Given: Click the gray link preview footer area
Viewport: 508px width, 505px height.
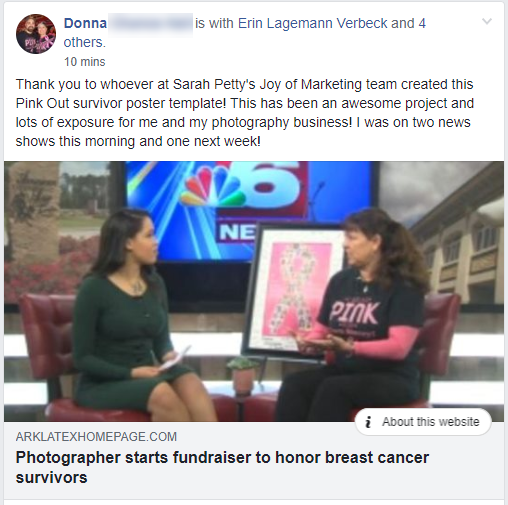Looking at the screenshot, I should [x=254, y=460].
